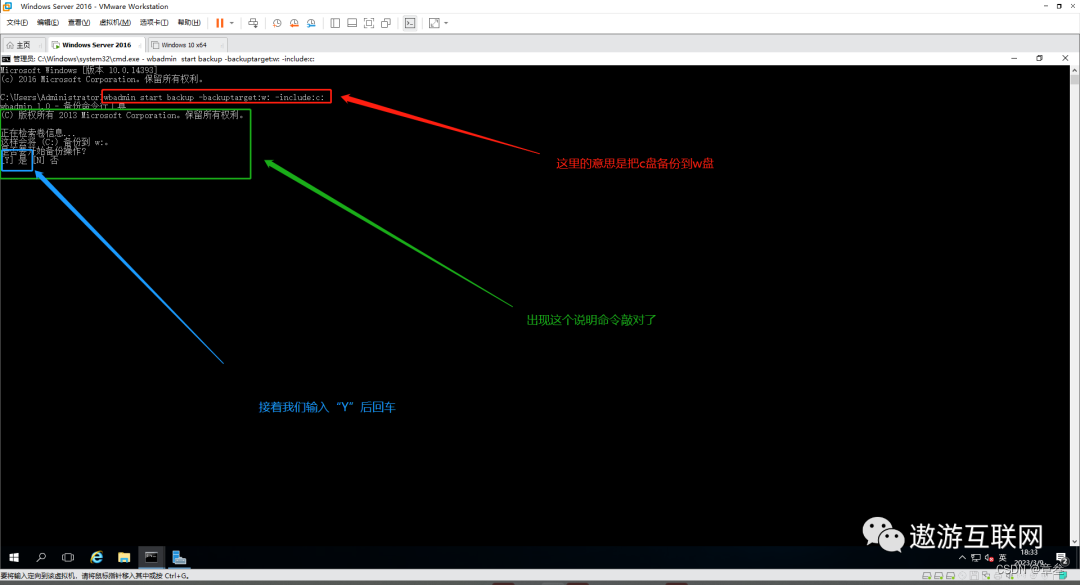Click the CD/DVD drive status icon
The height and width of the screenshot is (585, 1080).
click(x=963, y=575)
